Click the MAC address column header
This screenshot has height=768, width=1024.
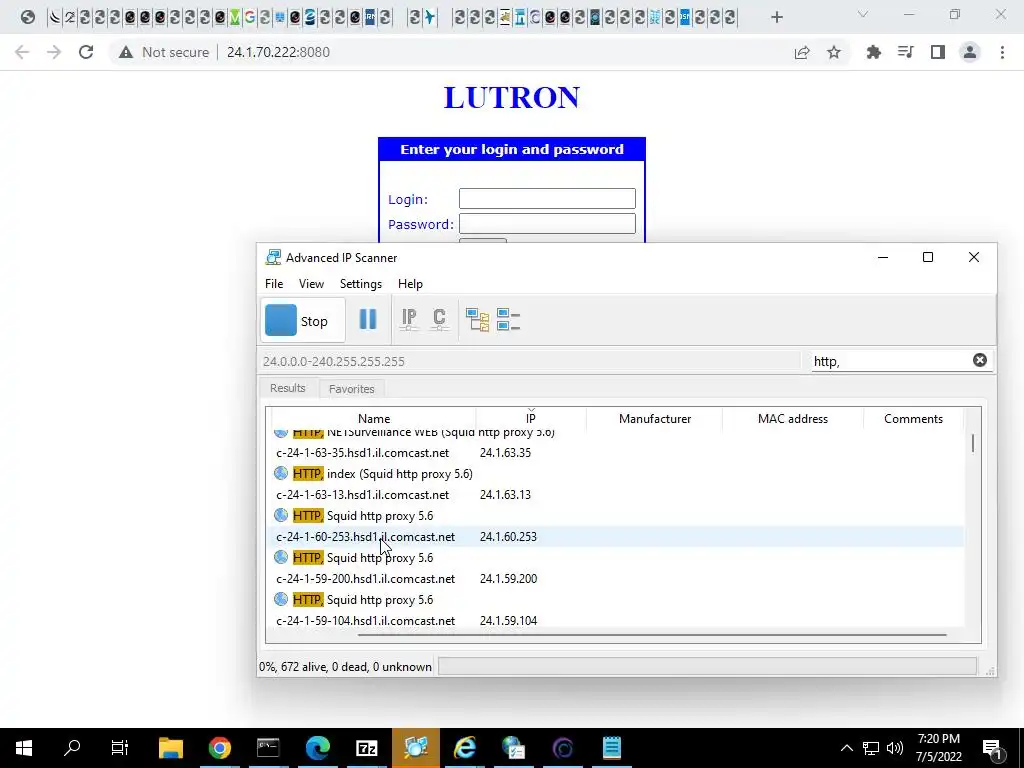coord(792,419)
